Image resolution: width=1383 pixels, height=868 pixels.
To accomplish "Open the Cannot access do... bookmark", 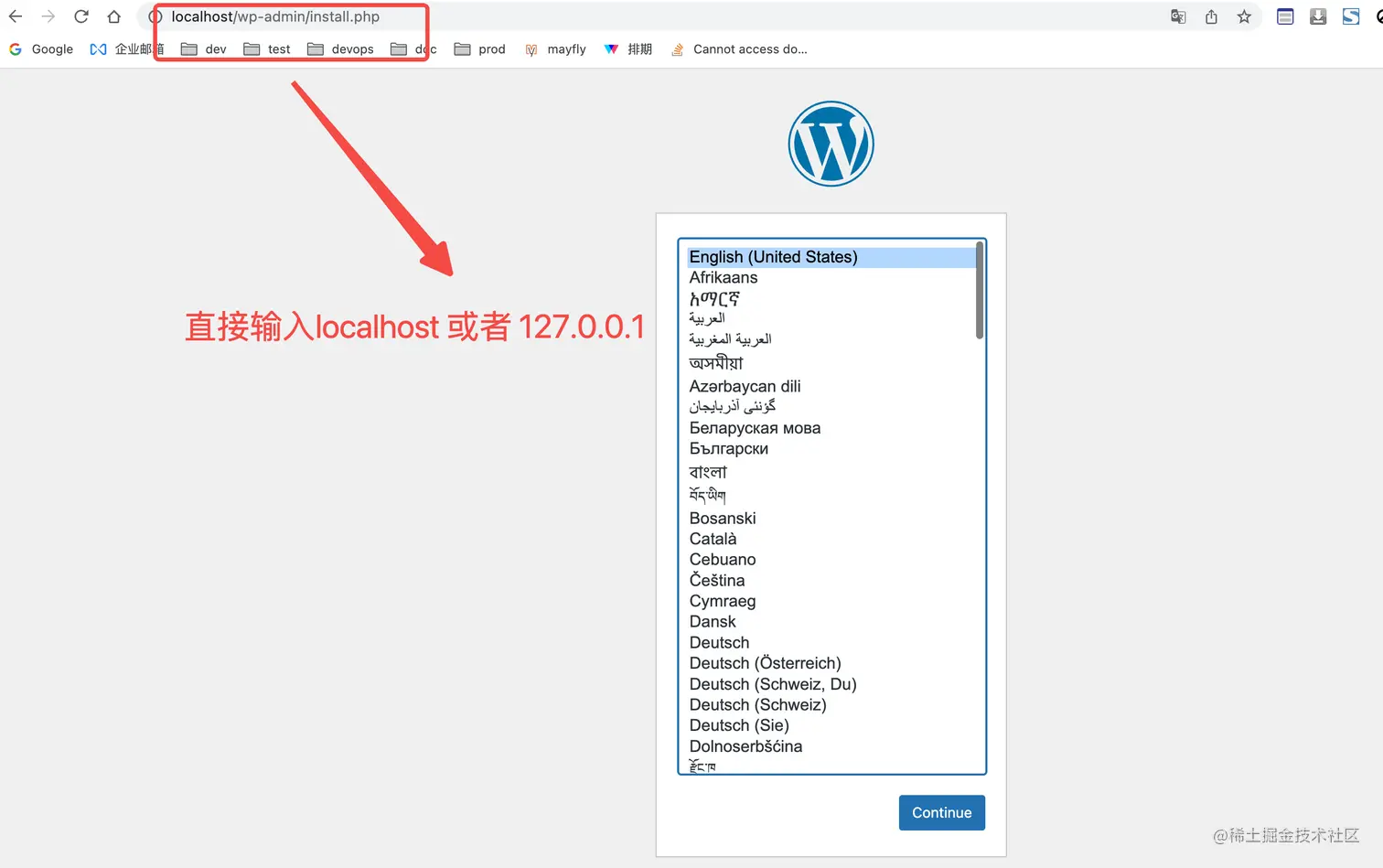I will (x=739, y=49).
